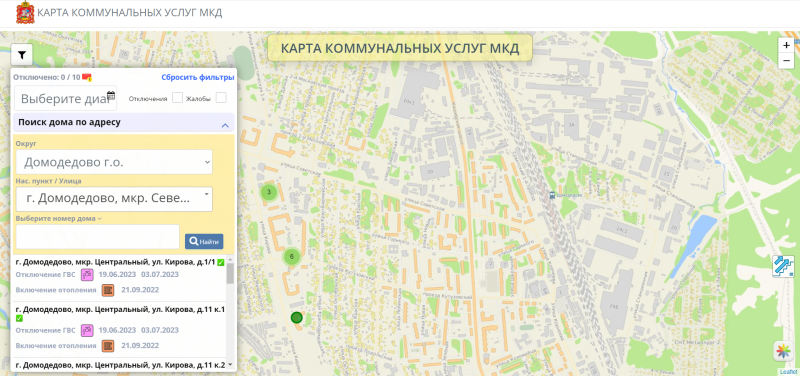Click the house number input field
Screen dimensions: 800x376
(97, 237)
